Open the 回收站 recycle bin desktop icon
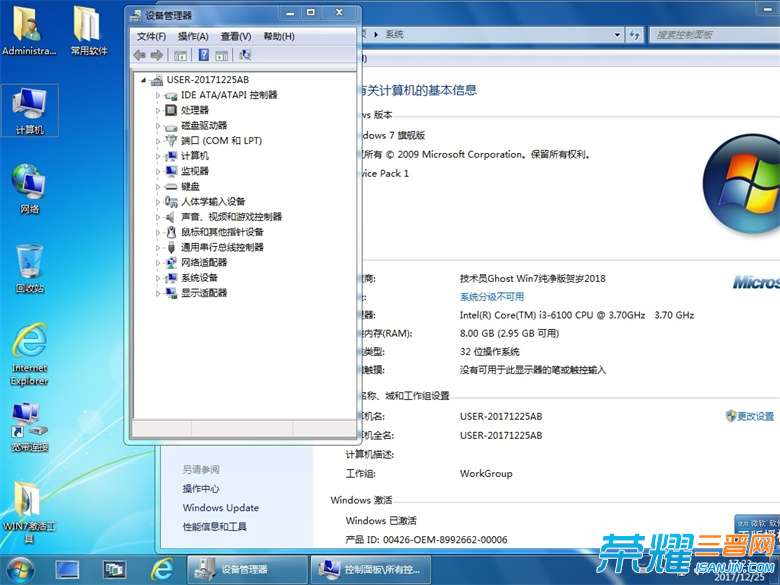780x585 pixels. [30, 269]
